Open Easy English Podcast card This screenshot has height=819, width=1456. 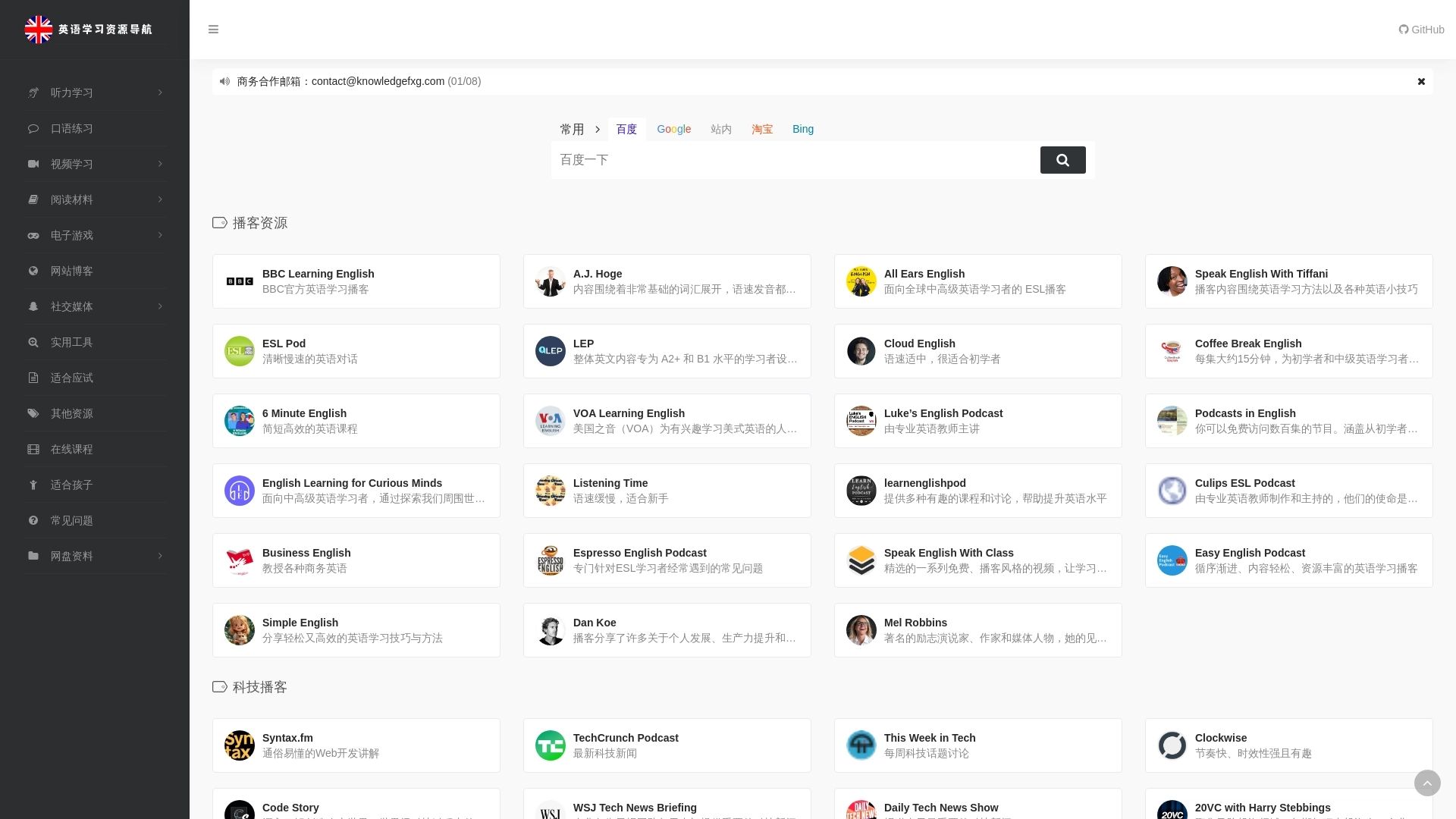(x=1289, y=560)
